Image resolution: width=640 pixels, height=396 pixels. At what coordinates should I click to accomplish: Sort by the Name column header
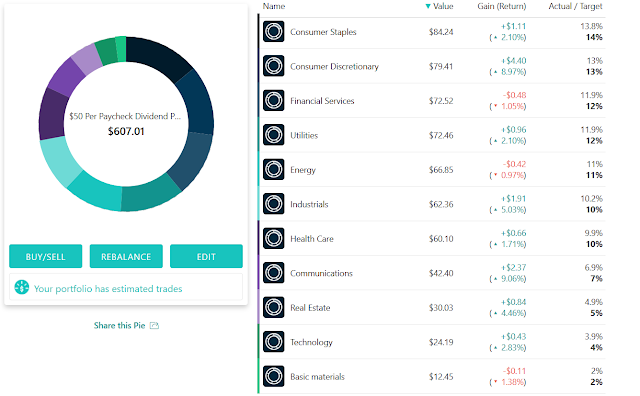(x=273, y=6)
